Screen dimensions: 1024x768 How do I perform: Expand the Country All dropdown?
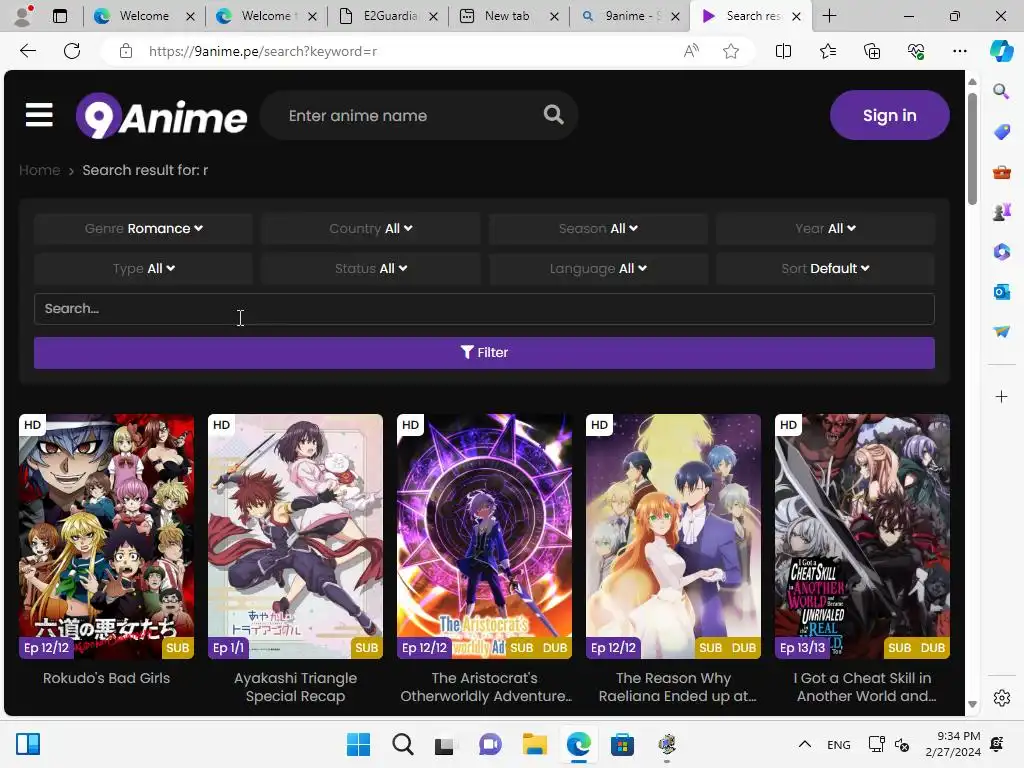[x=370, y=229]
